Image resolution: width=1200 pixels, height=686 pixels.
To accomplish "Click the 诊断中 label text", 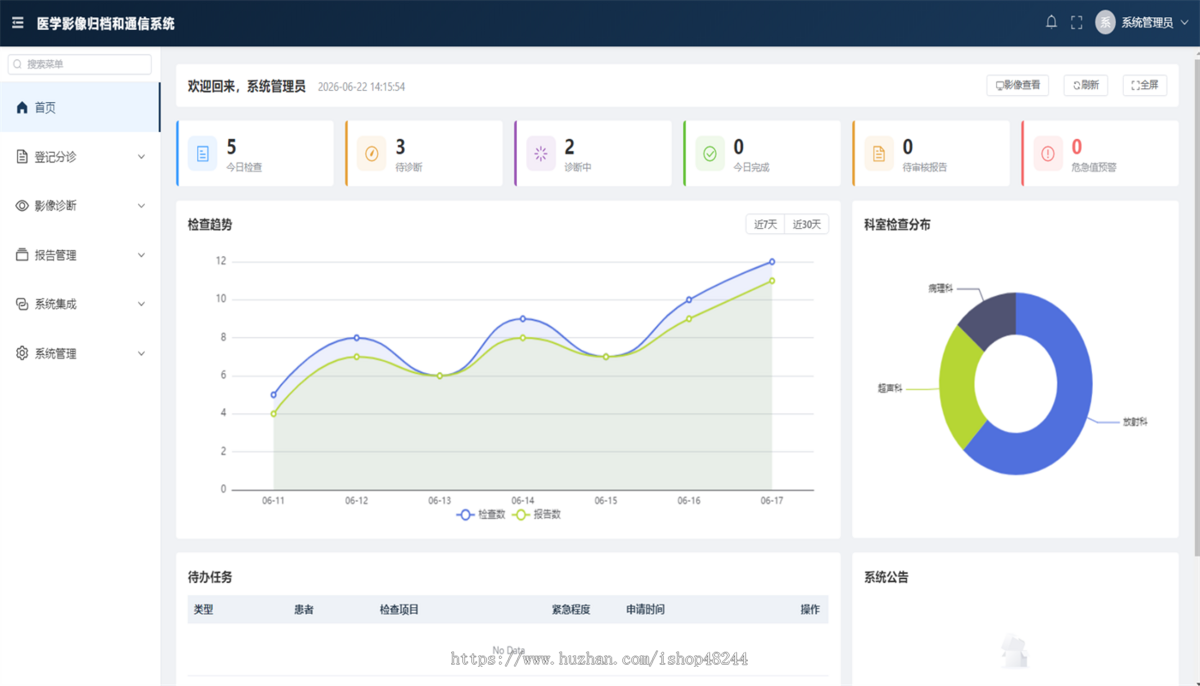I will [578, 167].
